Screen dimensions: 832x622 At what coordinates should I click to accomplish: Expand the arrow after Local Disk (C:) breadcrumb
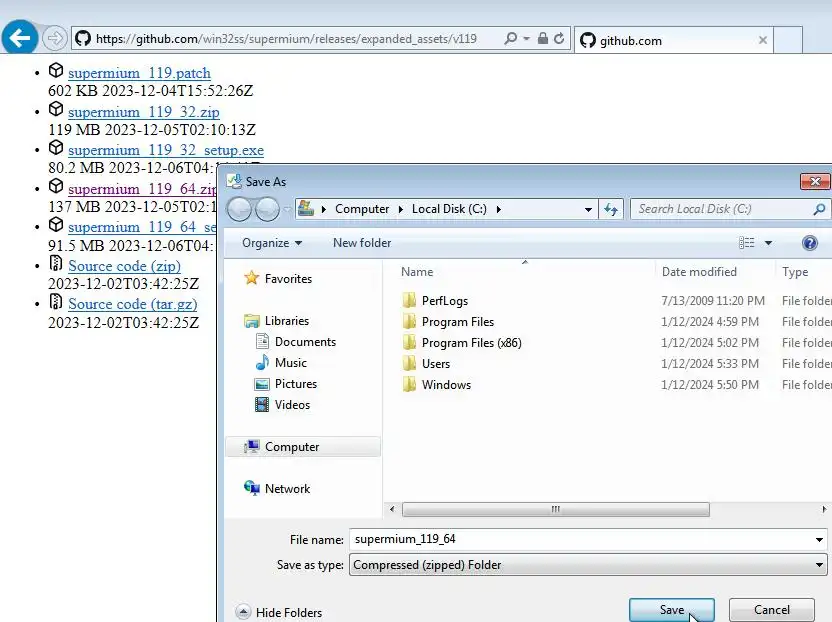pos(498,209)
